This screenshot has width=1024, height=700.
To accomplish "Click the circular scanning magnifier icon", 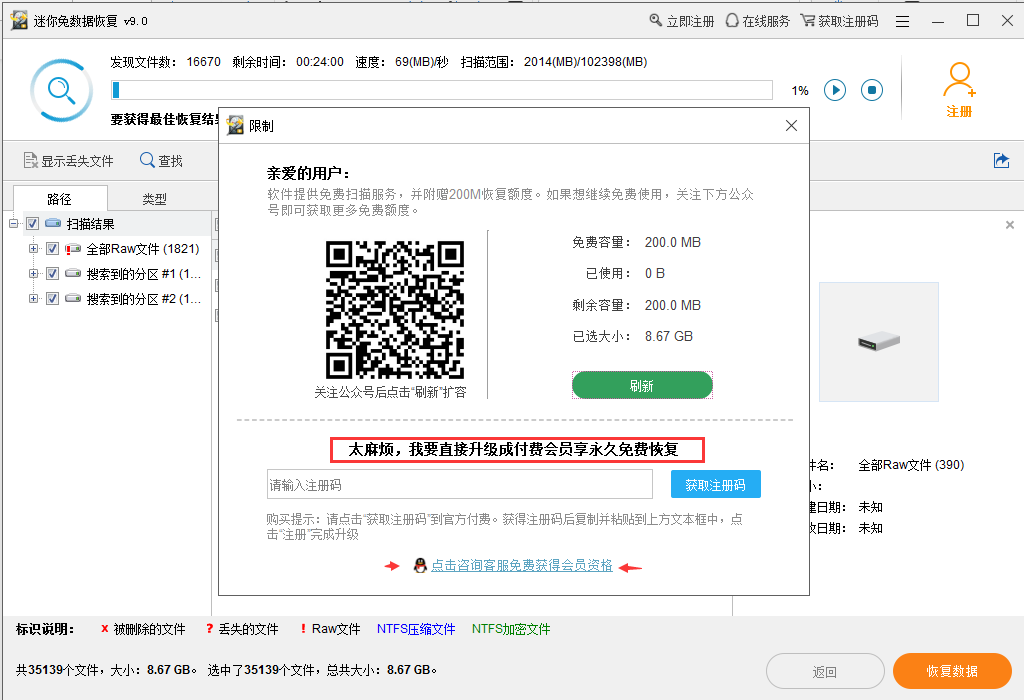I will pos(61,90).
